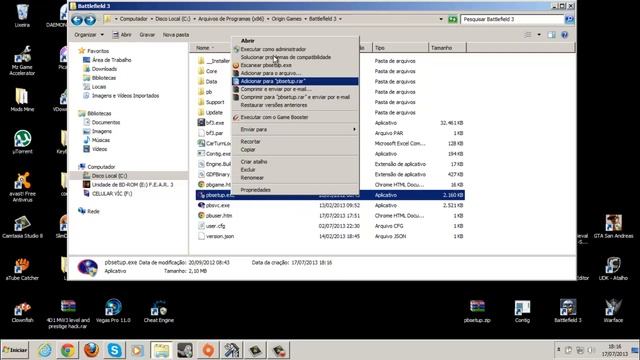
Task: Choose Solucionar problemas de compatibilidade
Action: [x=296, y=57]
